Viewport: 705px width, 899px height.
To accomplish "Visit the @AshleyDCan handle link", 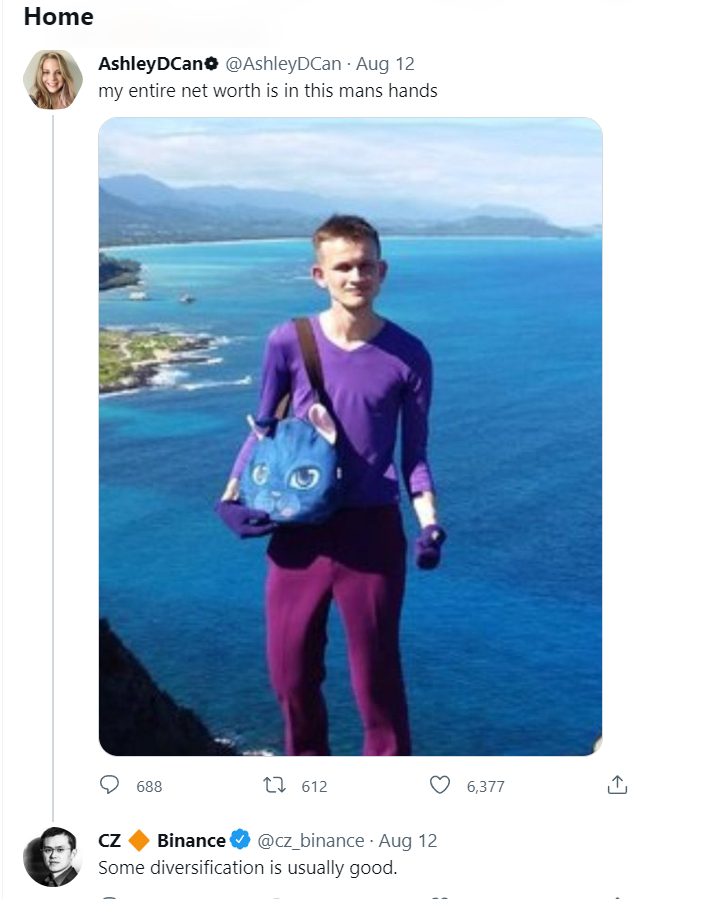I will [283, 64].
